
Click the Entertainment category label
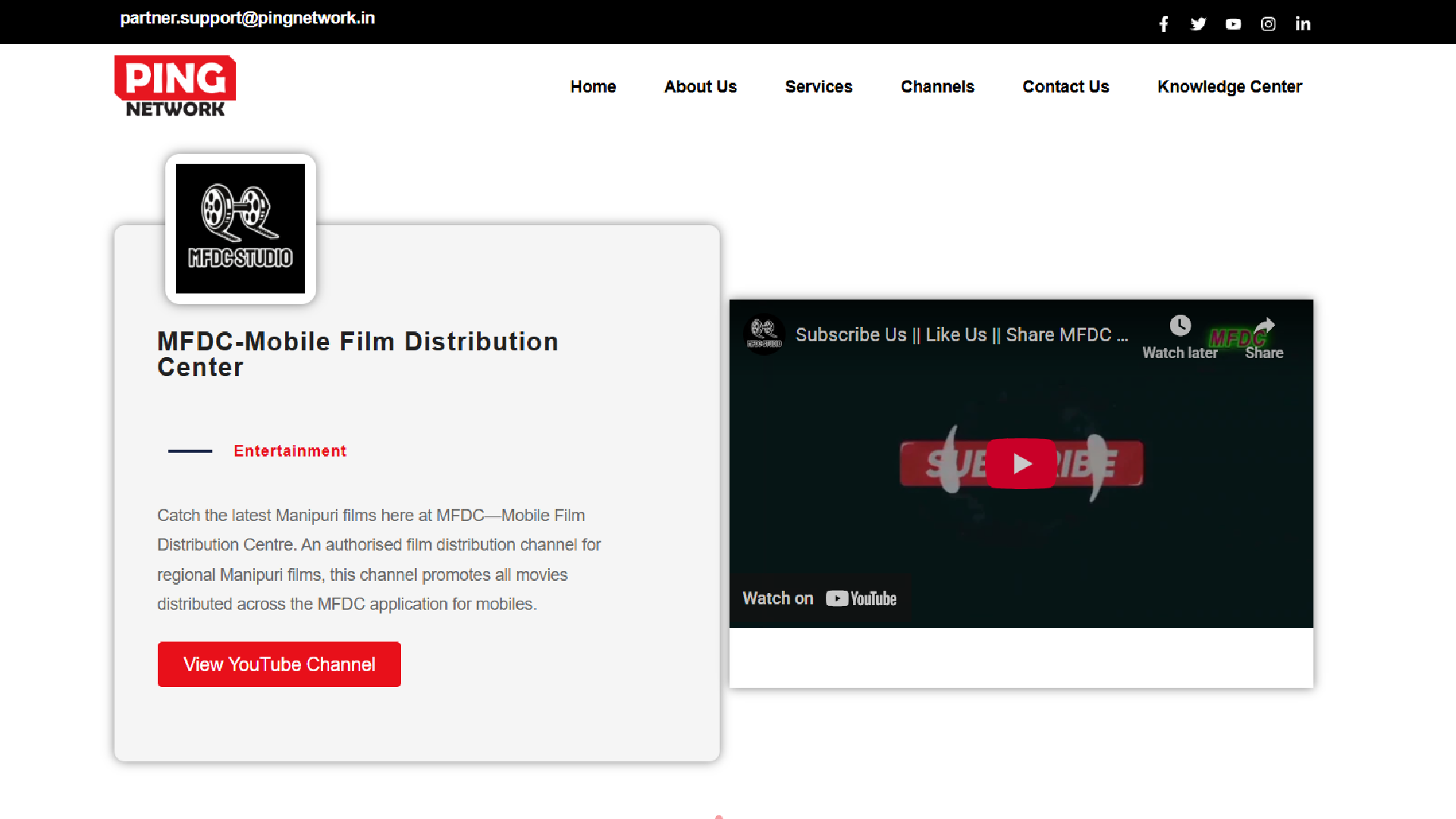coord(290,451)
